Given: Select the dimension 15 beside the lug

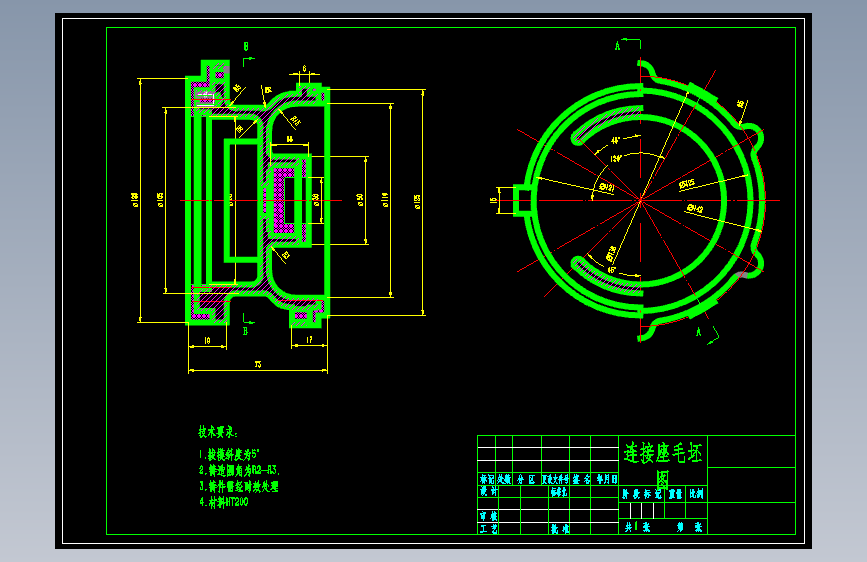Looking at the screenshot, I should point(494,200).
